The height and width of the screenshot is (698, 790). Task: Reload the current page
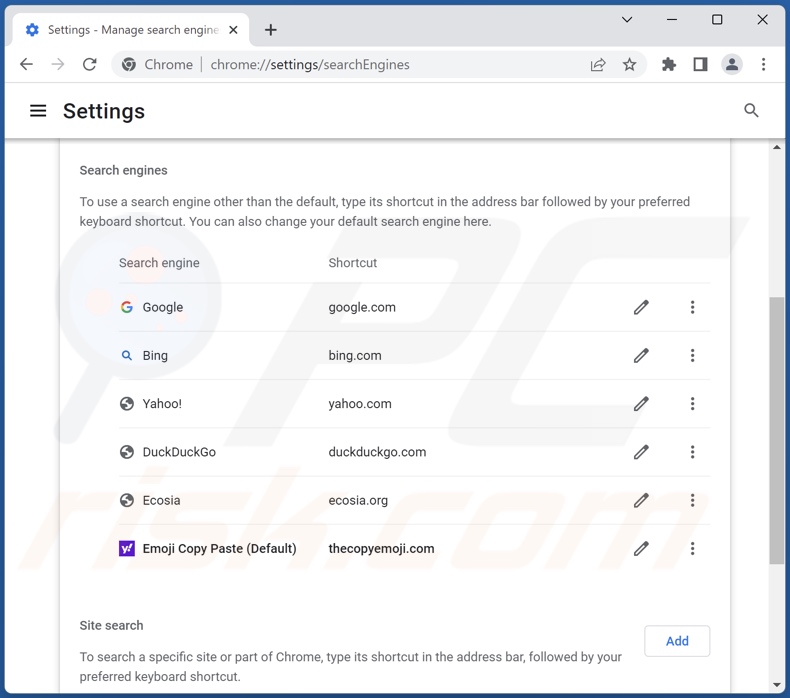tap(90, 65)
